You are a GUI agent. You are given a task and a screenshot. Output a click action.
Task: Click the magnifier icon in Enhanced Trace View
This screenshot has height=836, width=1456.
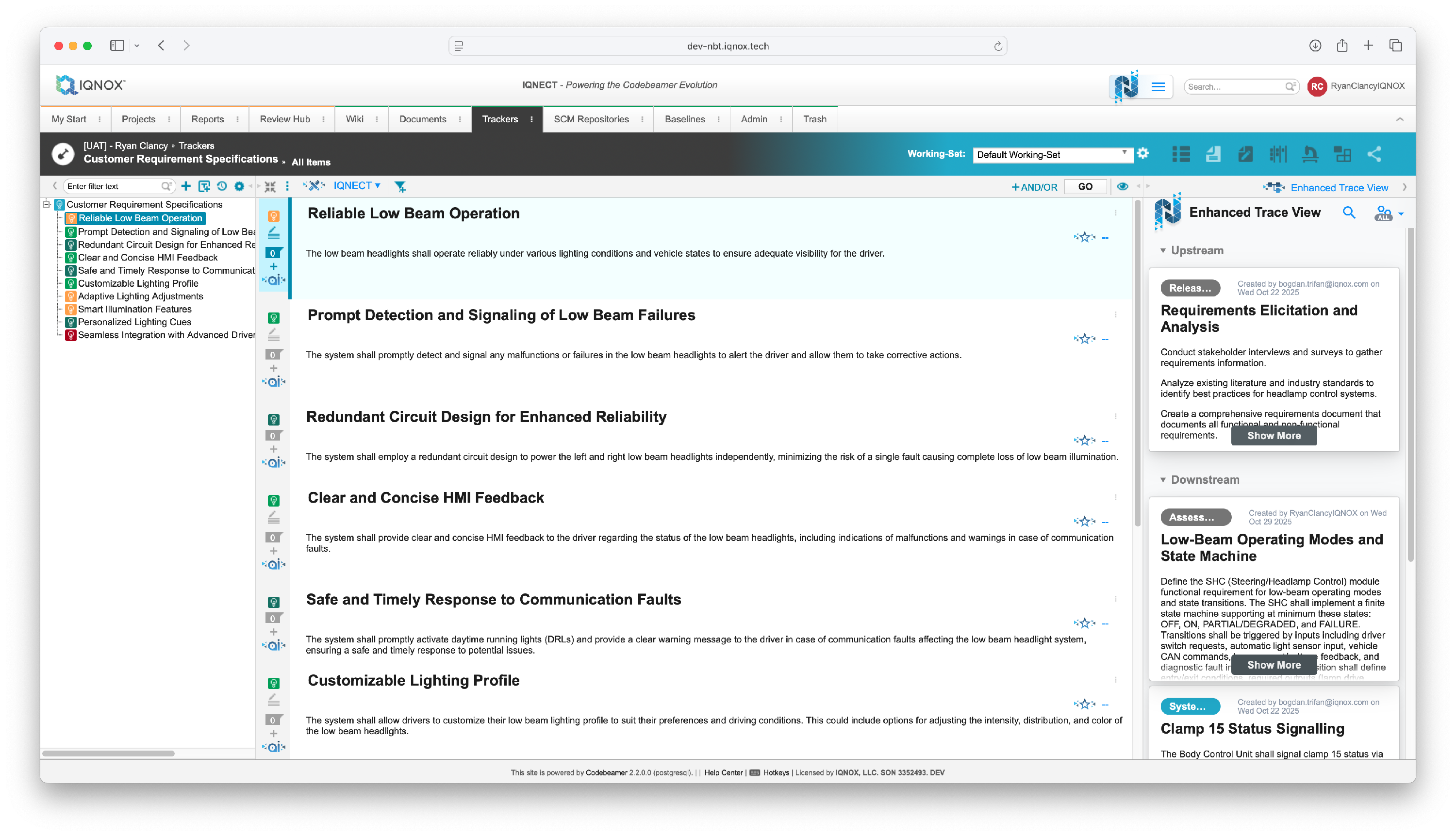(x=1349, y=213)
